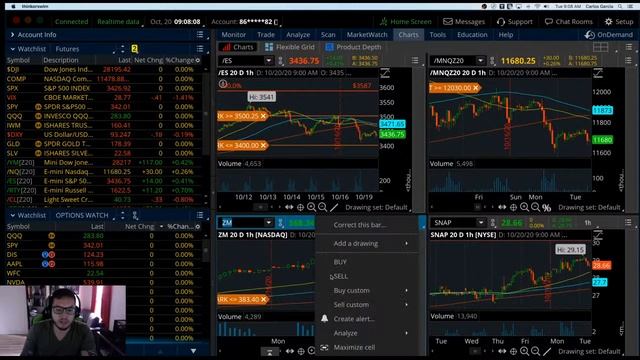The height and width of the screenshot is (360, 640).
Task: Open OPTIONS WATCH list menu icon
Action: 200,215
